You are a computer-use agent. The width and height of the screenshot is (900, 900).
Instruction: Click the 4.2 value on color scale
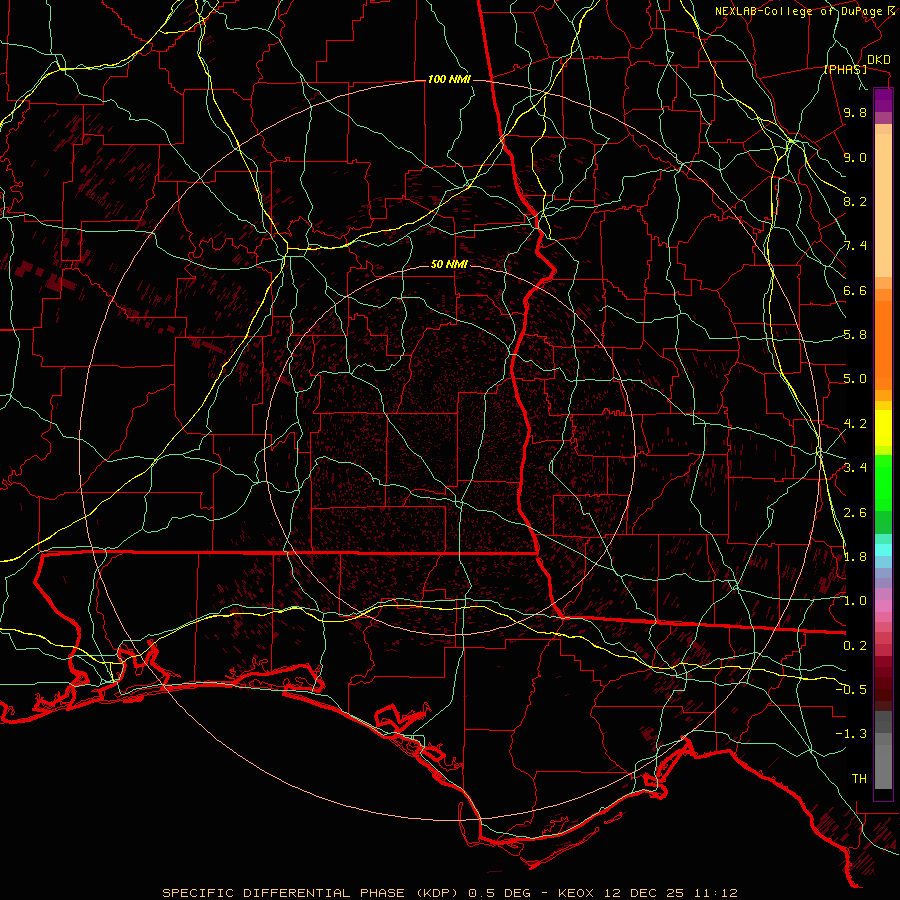[855, 424]
